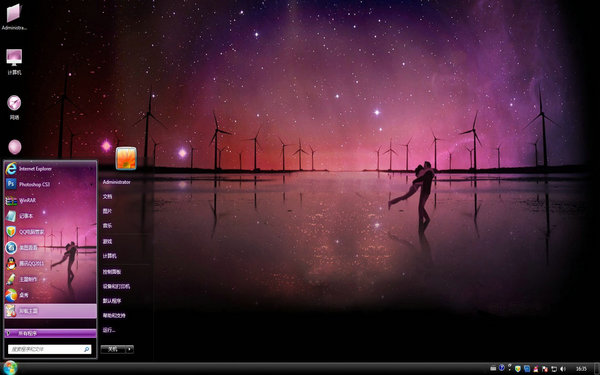Viewport: 600px width, 375px height.
Task: Open the Notepad (记事本) entry
Action: point(50,216)
